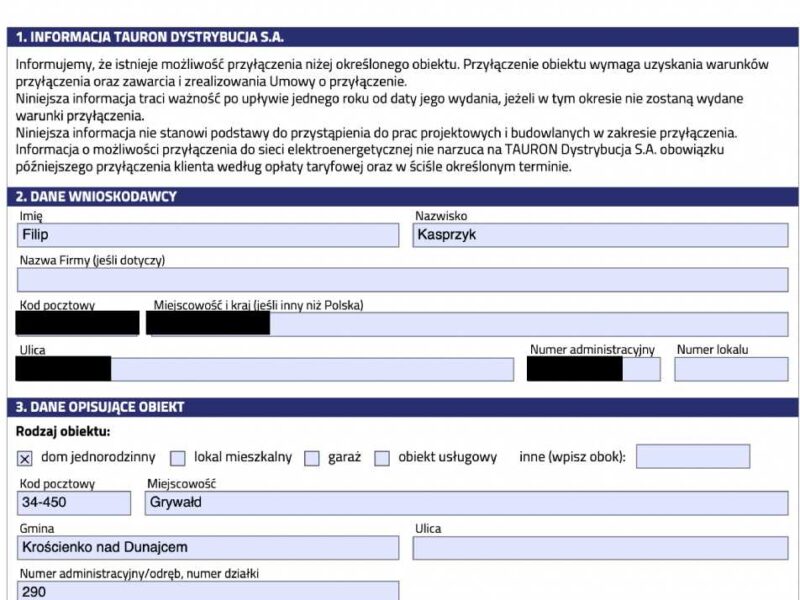Select the postal code field showing 34-450

[x=73, y=502]
